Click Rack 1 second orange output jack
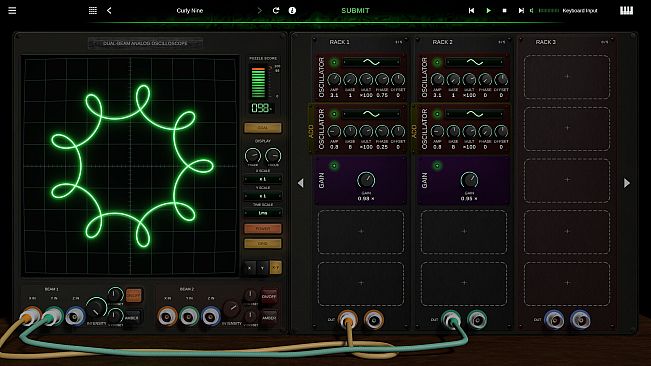Image resolution: width=651 pixels, height=366 pixels. pyautogui.click(x=374, y=320)
